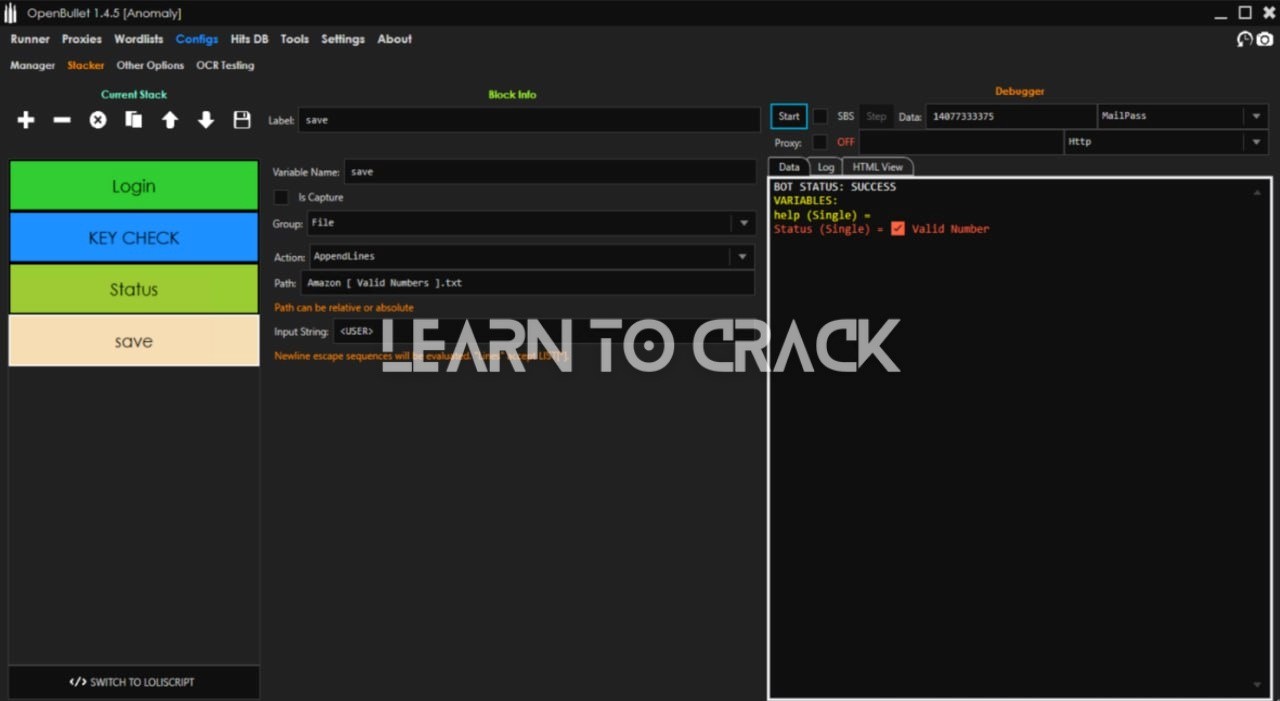Enable the Is Capture checkbox
Screen dimensions: 1280x701
[282, 198]
